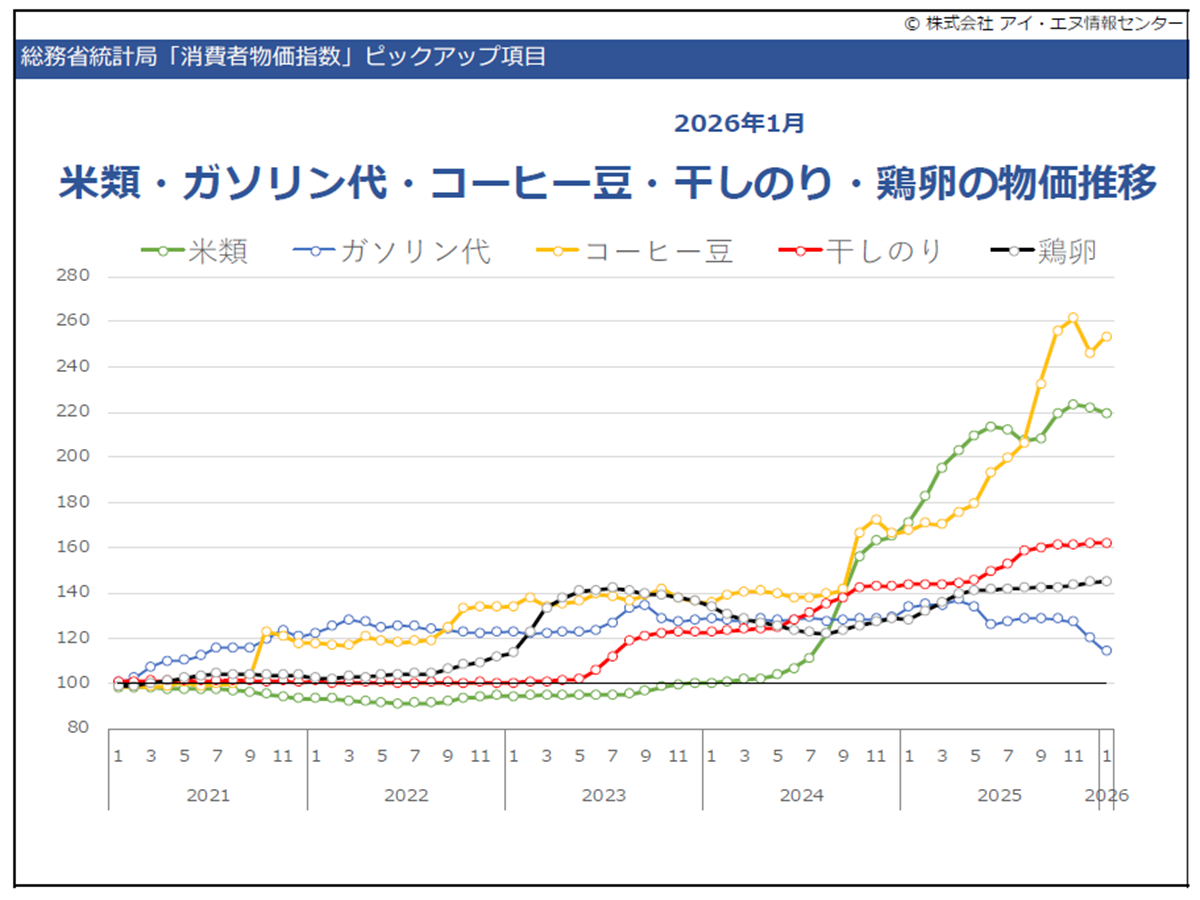The width and height of the screenshot is (1200, 900).
Task: Click the 米類 legend label
Action: [217, 251]
